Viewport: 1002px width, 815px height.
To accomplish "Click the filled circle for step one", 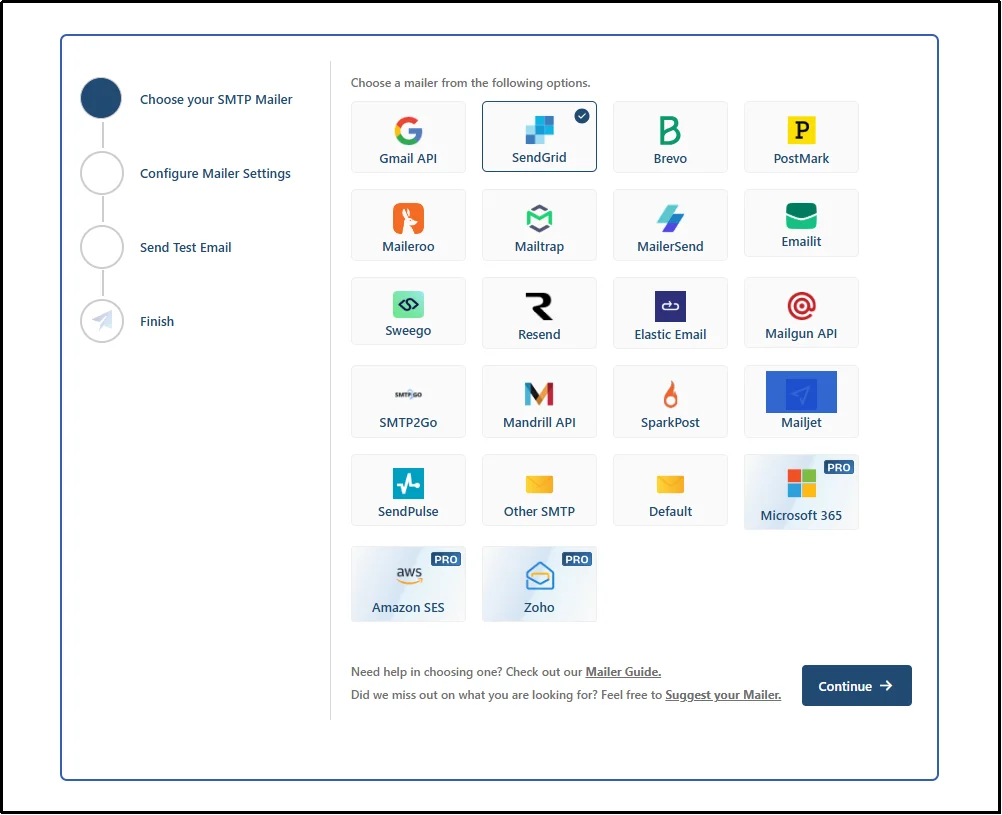I will (101, 98).
